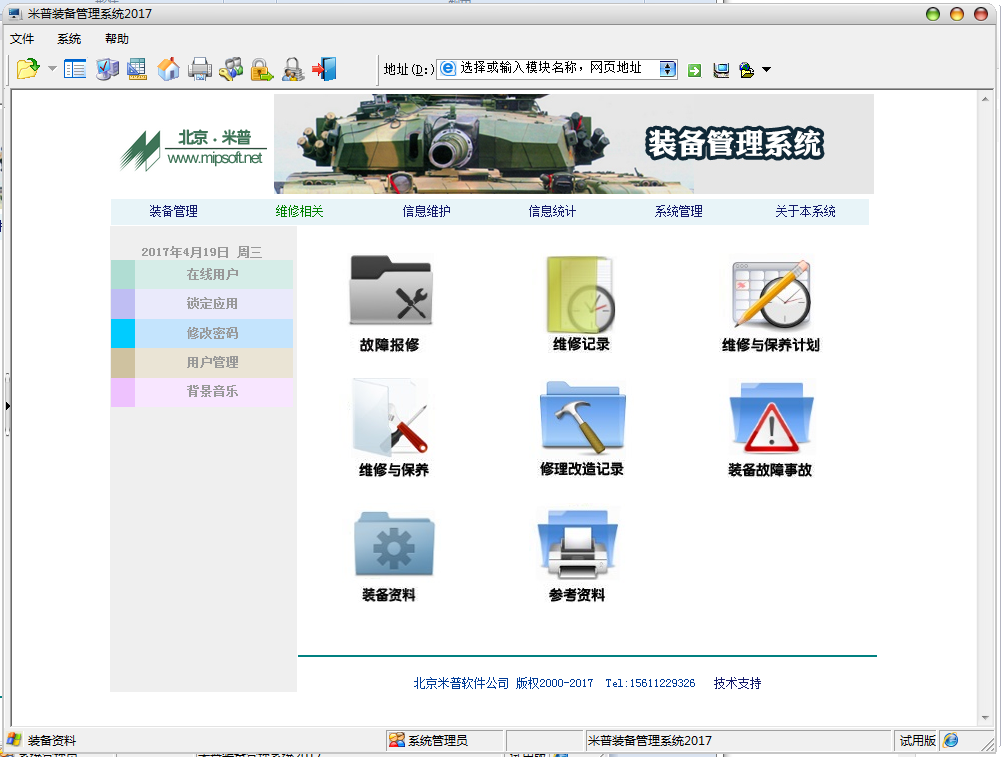Open the 故障报修 folder icon
Screen dimensions: 1001x757
click(x=391, y=290)
